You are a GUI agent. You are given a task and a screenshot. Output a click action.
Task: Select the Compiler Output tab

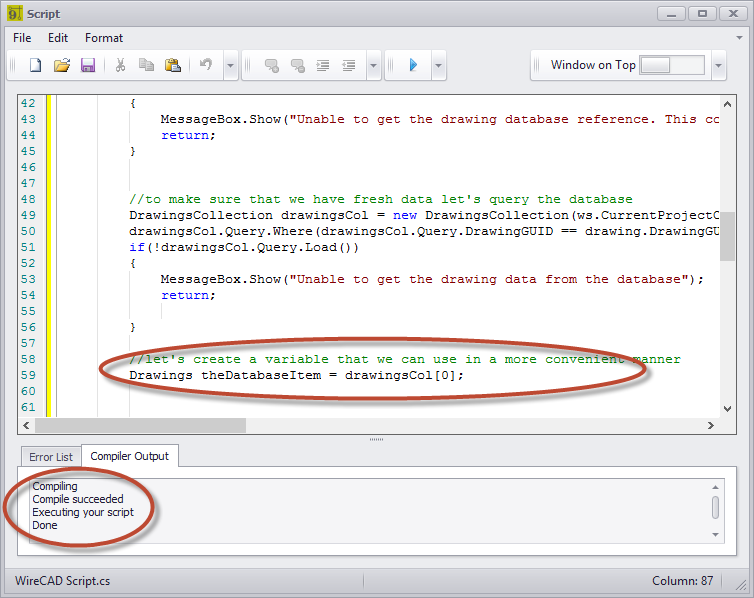pos(130,456)
